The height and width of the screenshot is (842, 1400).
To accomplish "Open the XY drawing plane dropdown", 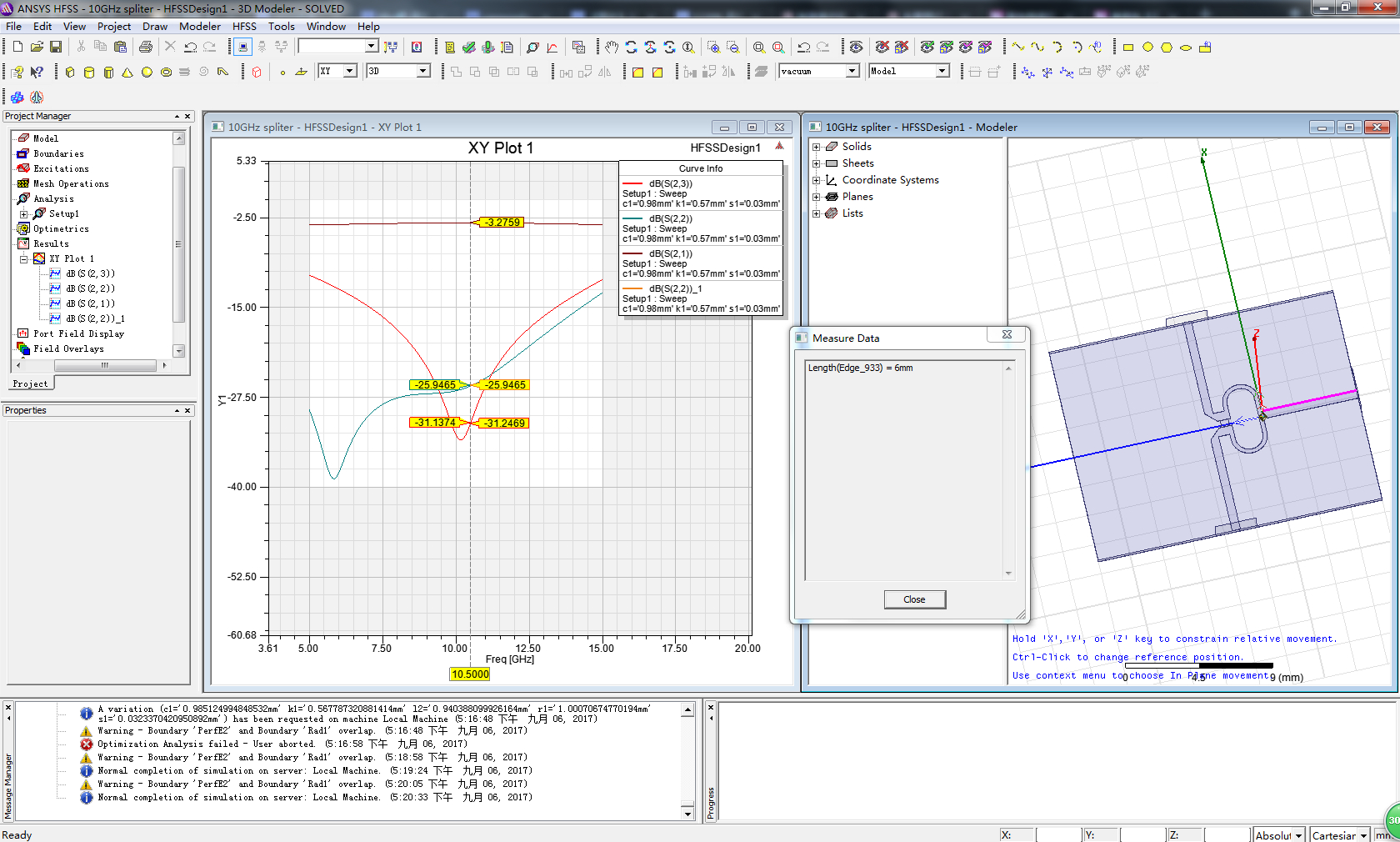I will point(350,72).
